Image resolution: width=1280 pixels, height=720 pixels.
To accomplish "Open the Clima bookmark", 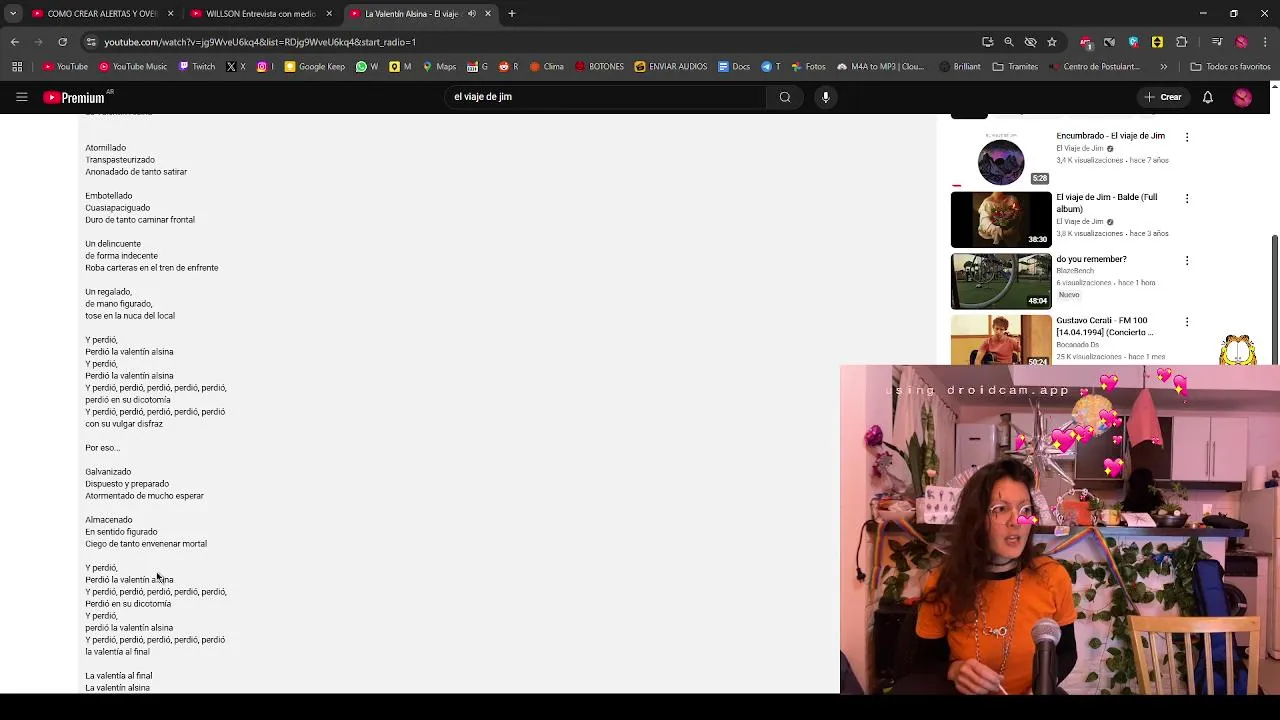I will click(547, 67).
